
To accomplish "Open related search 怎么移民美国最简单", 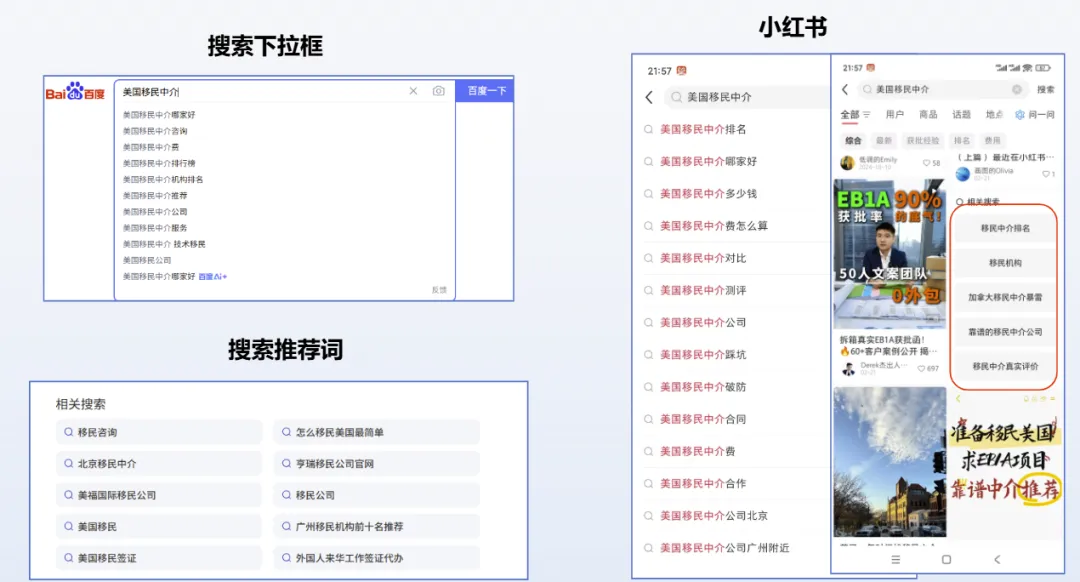I will pos(376,433).
